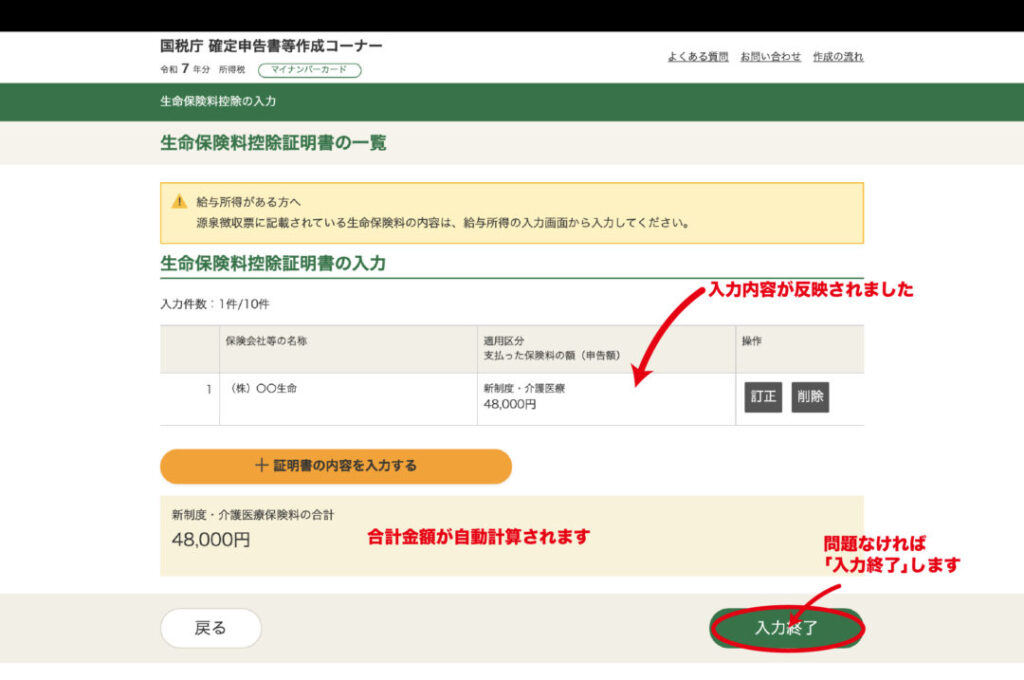1024x680 pixels.
Task: Click the 操作 column header
Action: 752,341
